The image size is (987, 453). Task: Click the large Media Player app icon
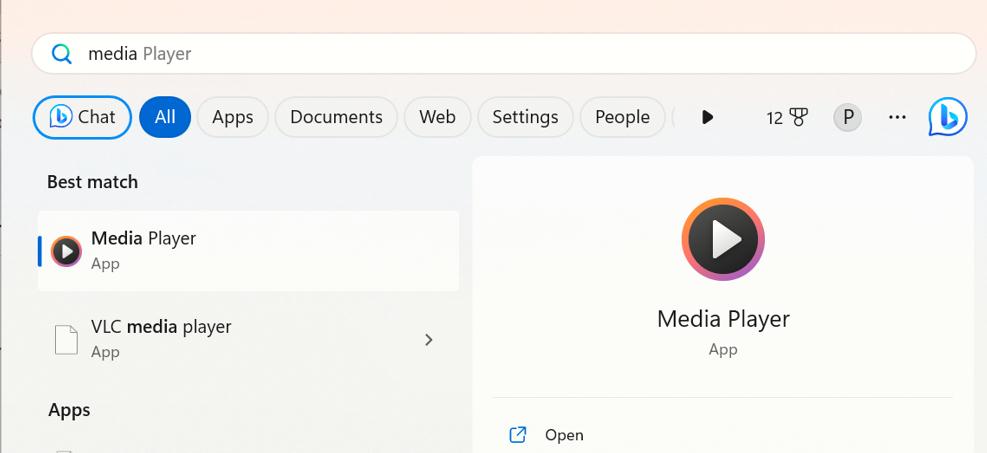point(723,239)
